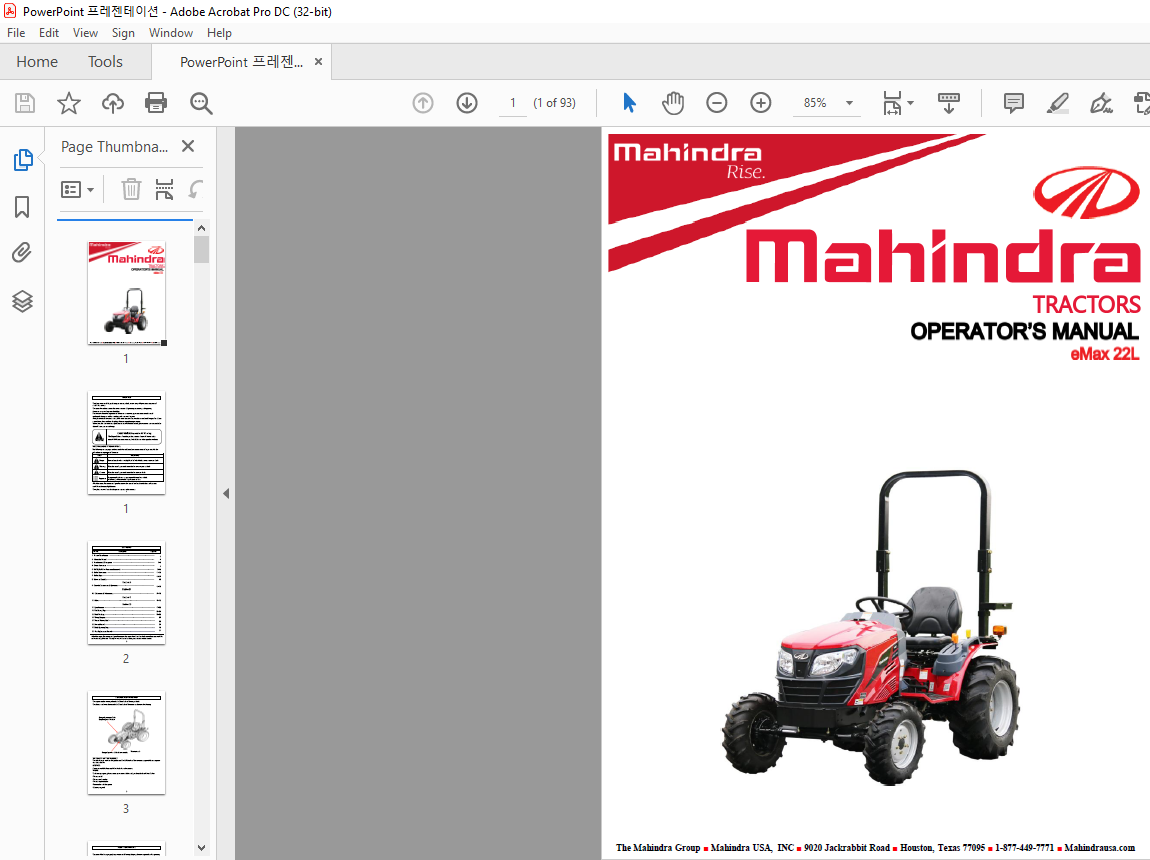Open the Edit menu
Image resolution: width=1150 pixels, height=860 pixels.
click(49, 33)
